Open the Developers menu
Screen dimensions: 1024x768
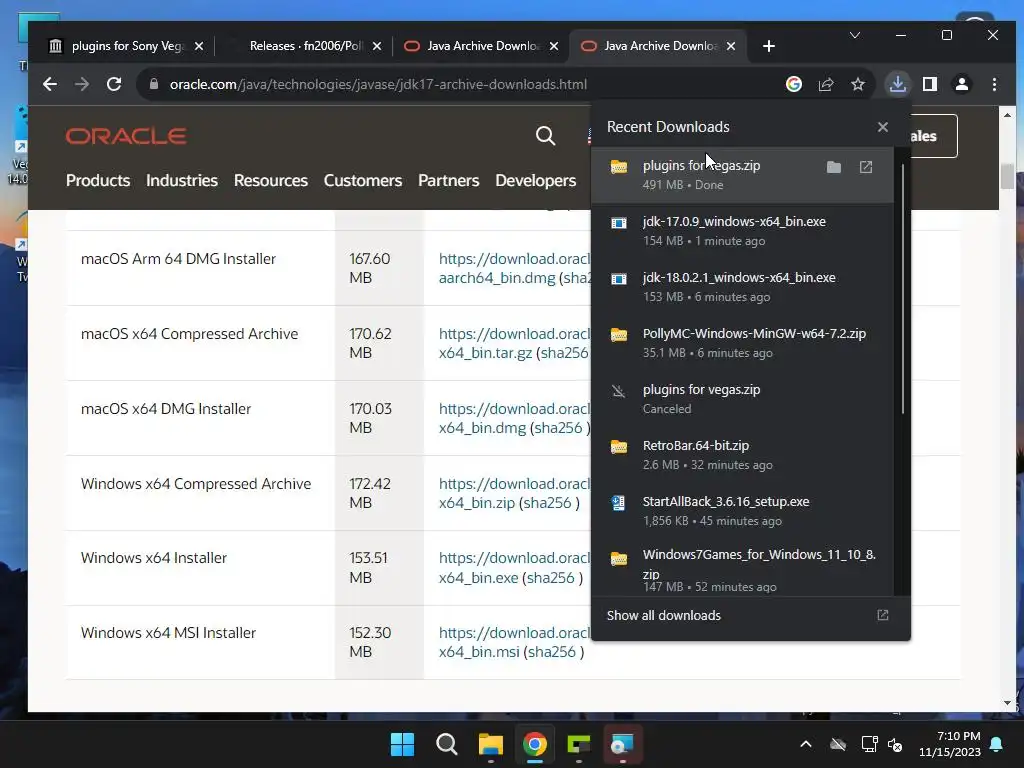click(536, 180)
